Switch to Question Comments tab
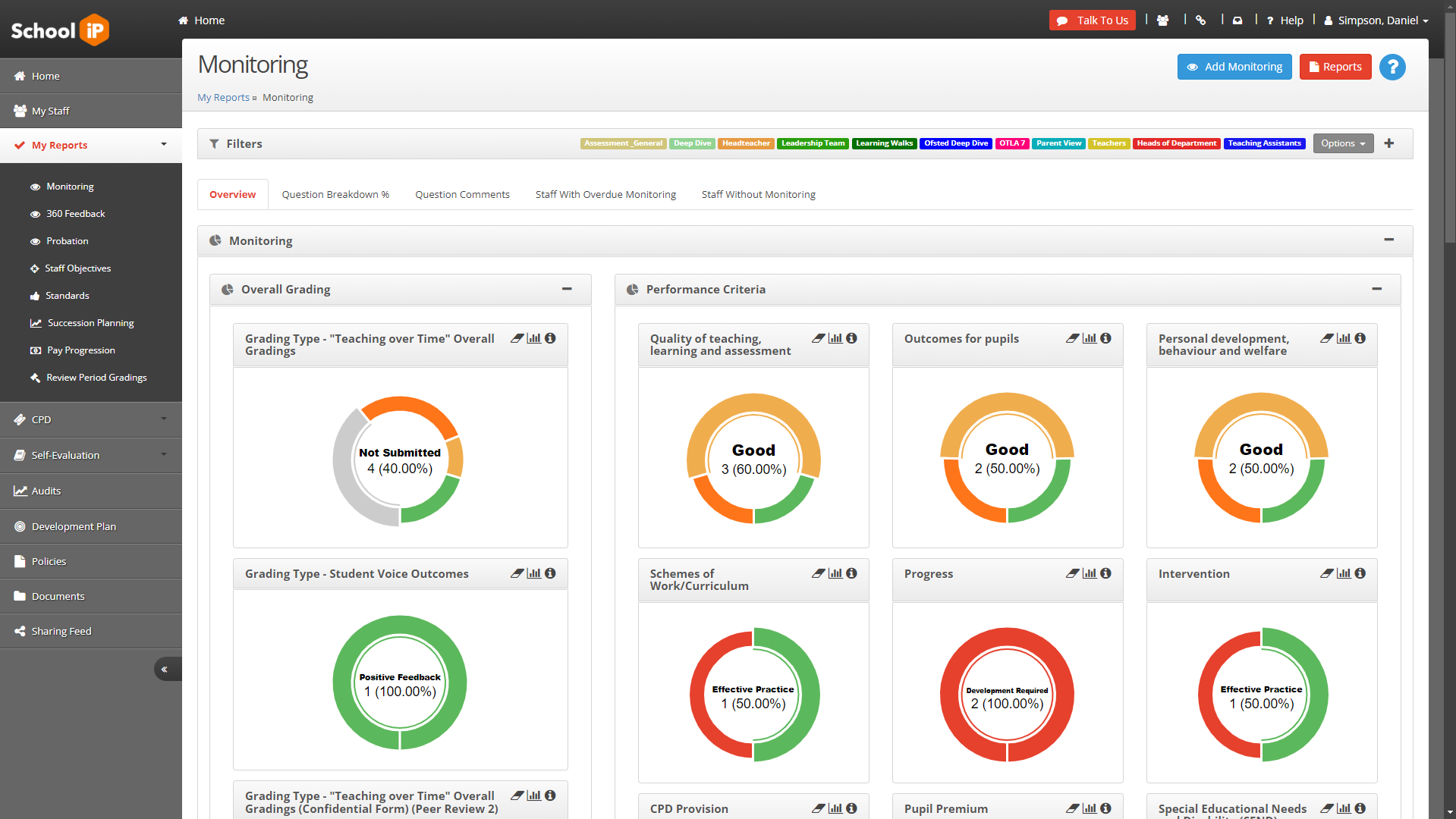 [x=462, y=195]
